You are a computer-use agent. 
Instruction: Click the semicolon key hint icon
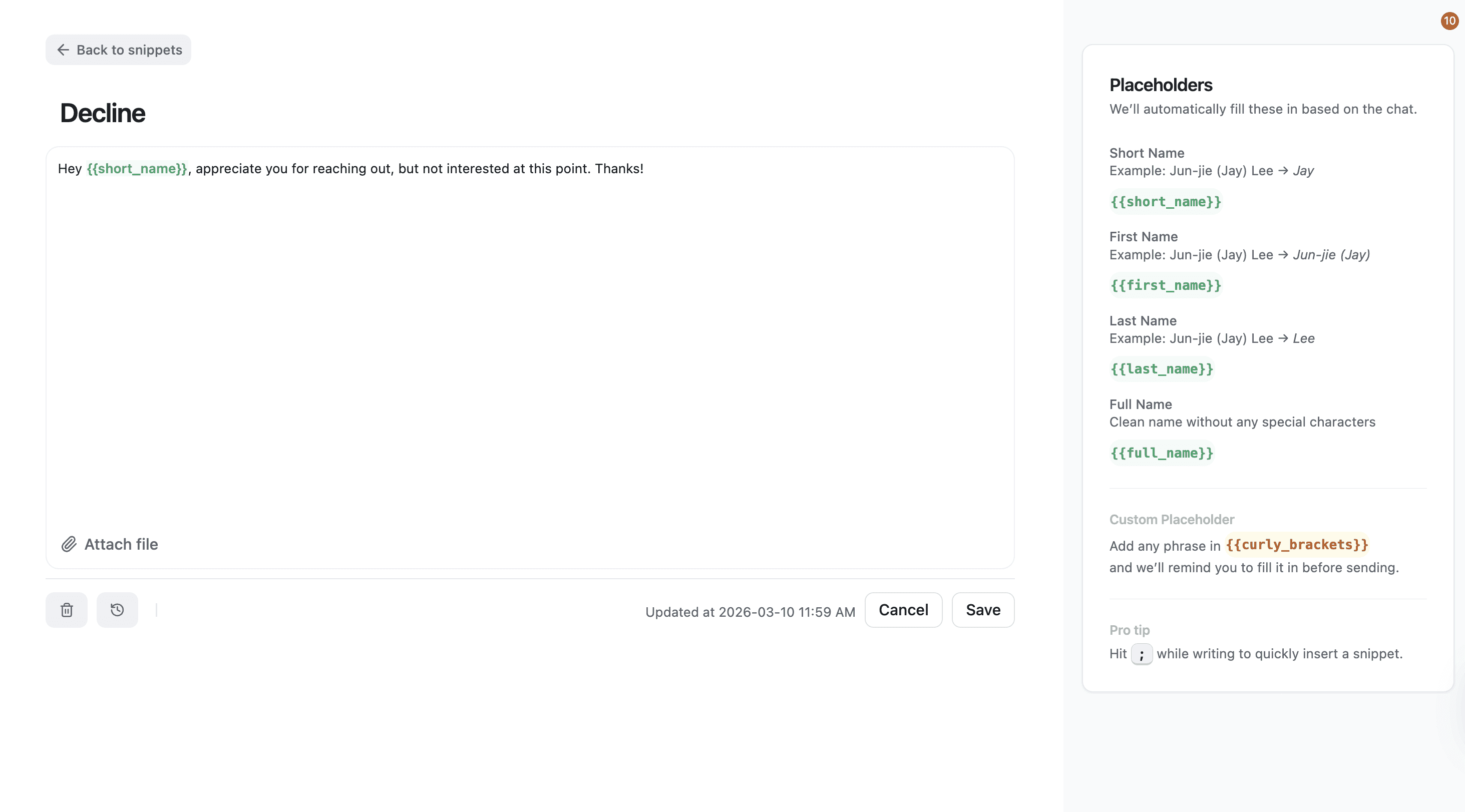(1142, 654)
